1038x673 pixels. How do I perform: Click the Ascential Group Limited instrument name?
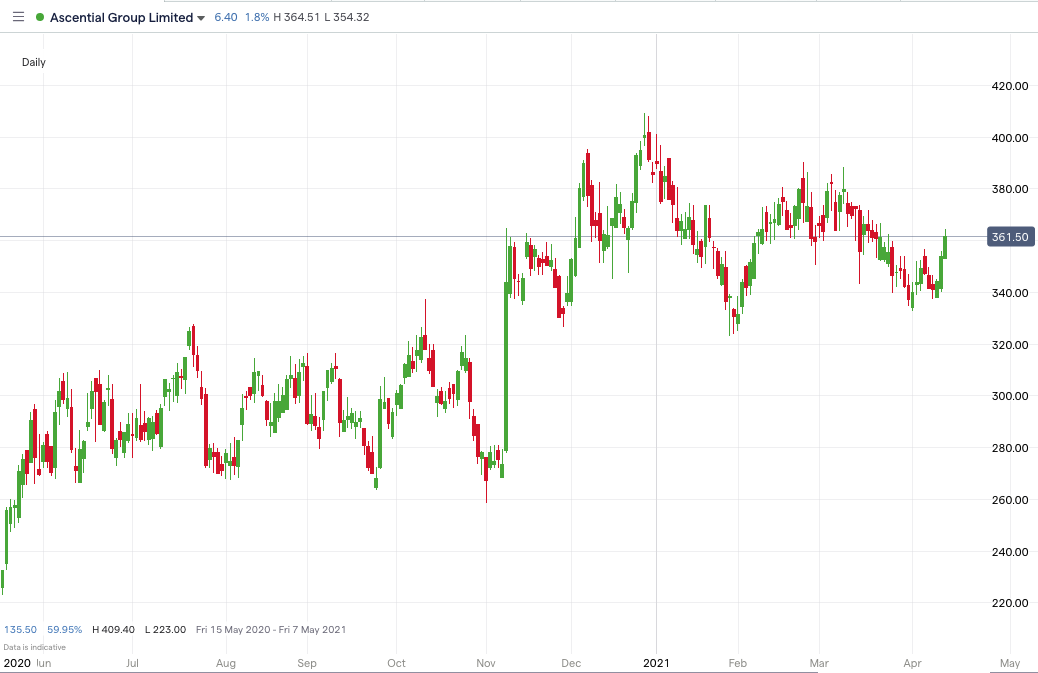click(121, 17)
